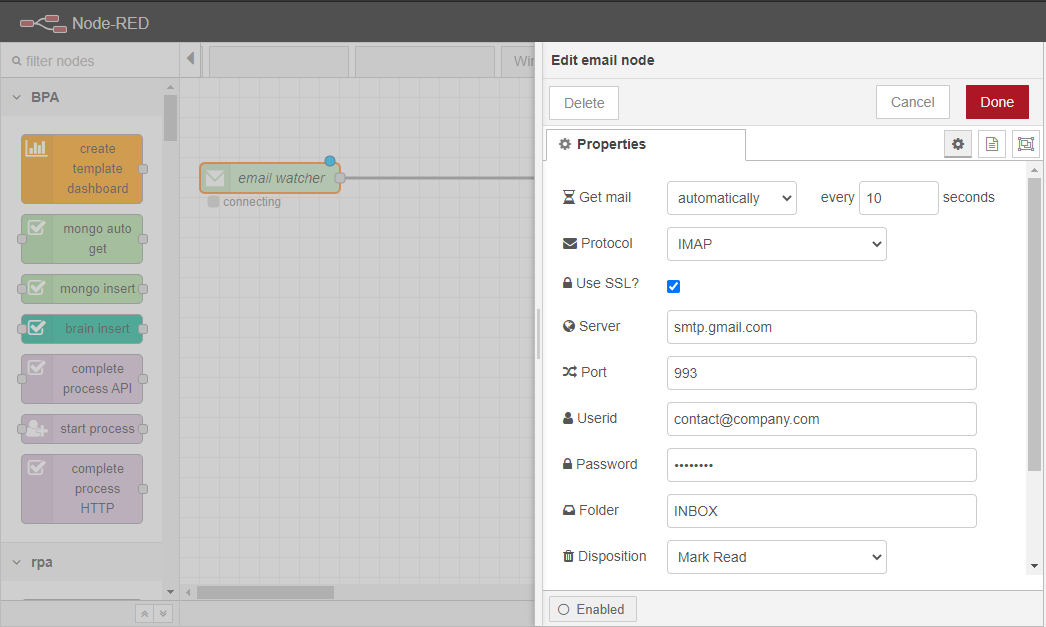Select the brain insert palette node
1046x627 pixels.
[82, 329]
